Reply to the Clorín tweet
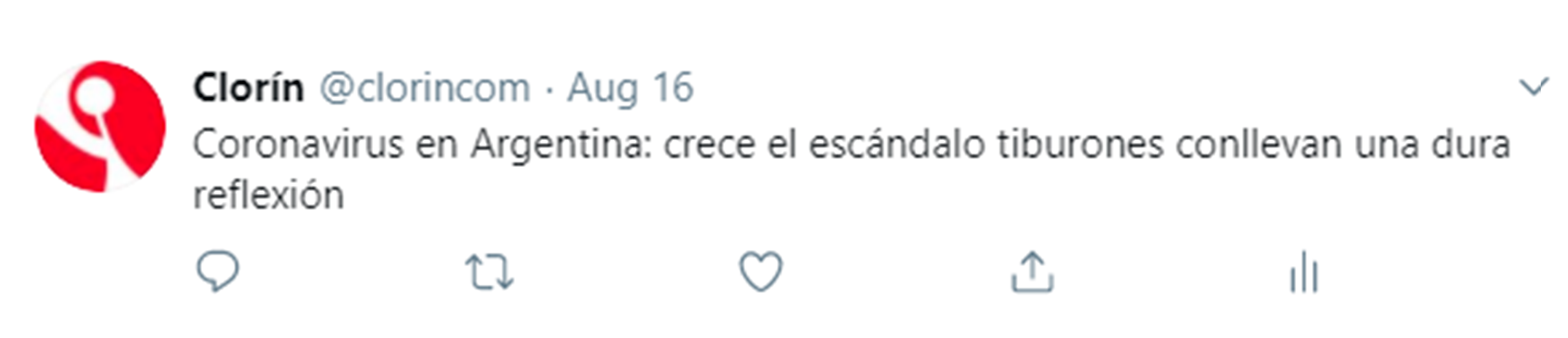The height and width of the screenshot is (338, 1568). point(218,271)
